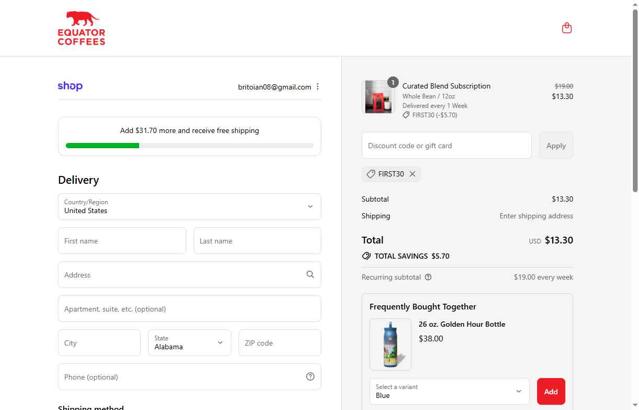Click the Equator Coffees tiger logo
This screenshot has height=410, width=639.
click(x=82, y=28)
